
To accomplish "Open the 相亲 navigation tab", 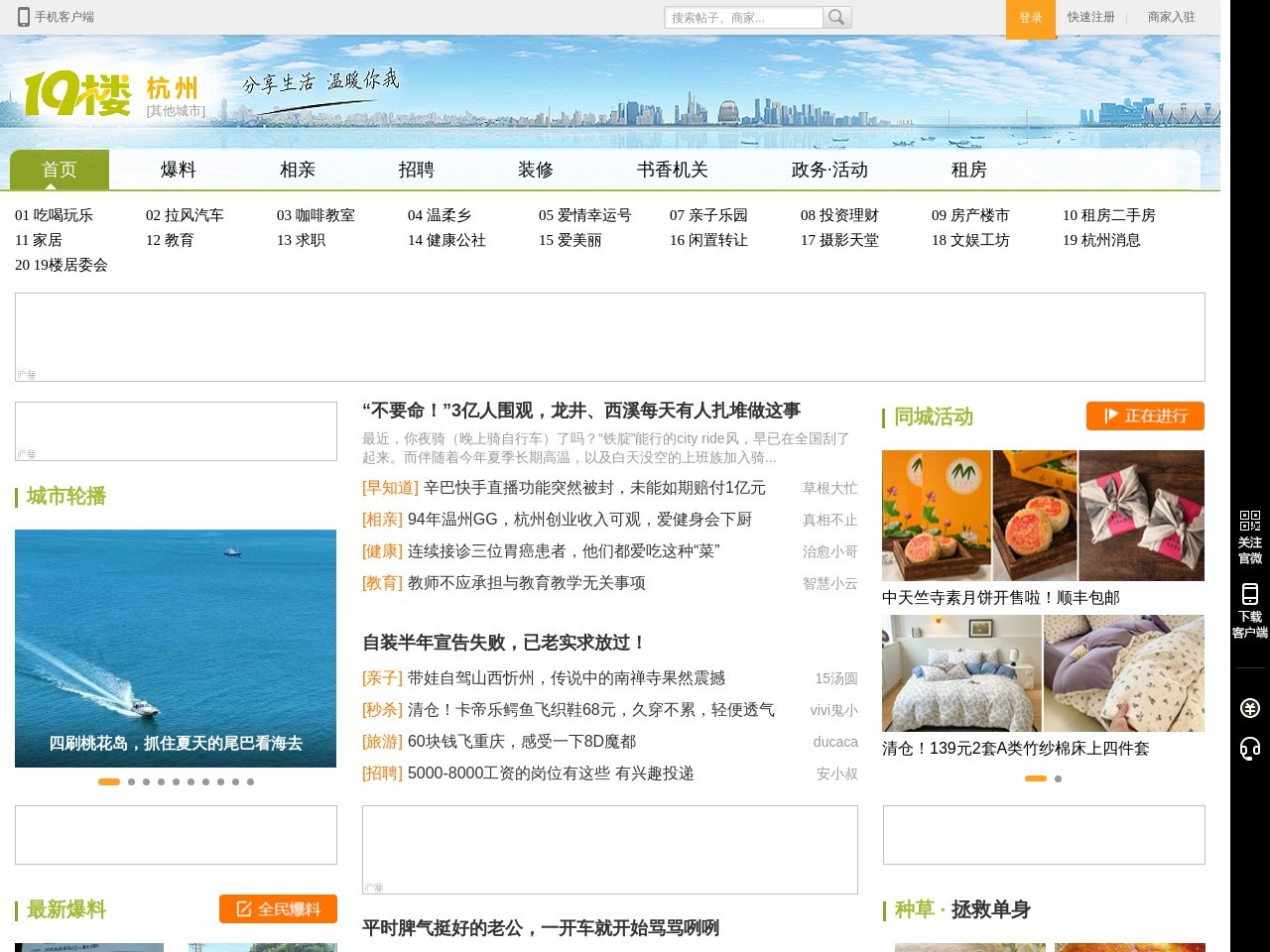I will point(297,170).
